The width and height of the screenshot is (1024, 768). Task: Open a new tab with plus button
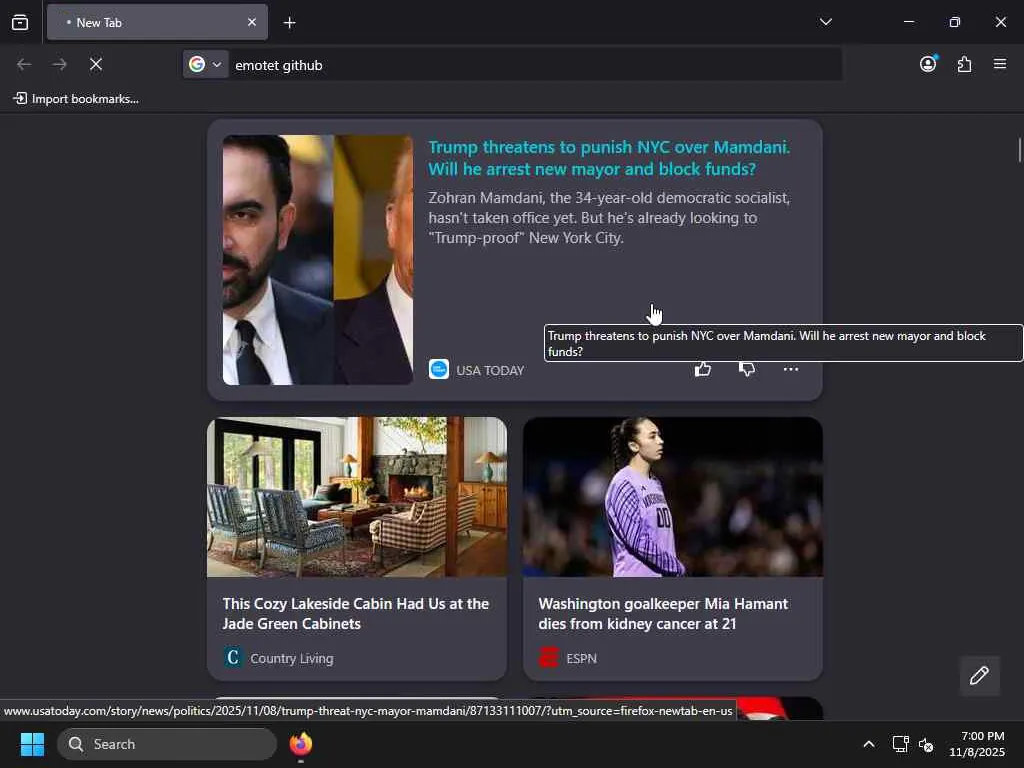pos(289,23)
